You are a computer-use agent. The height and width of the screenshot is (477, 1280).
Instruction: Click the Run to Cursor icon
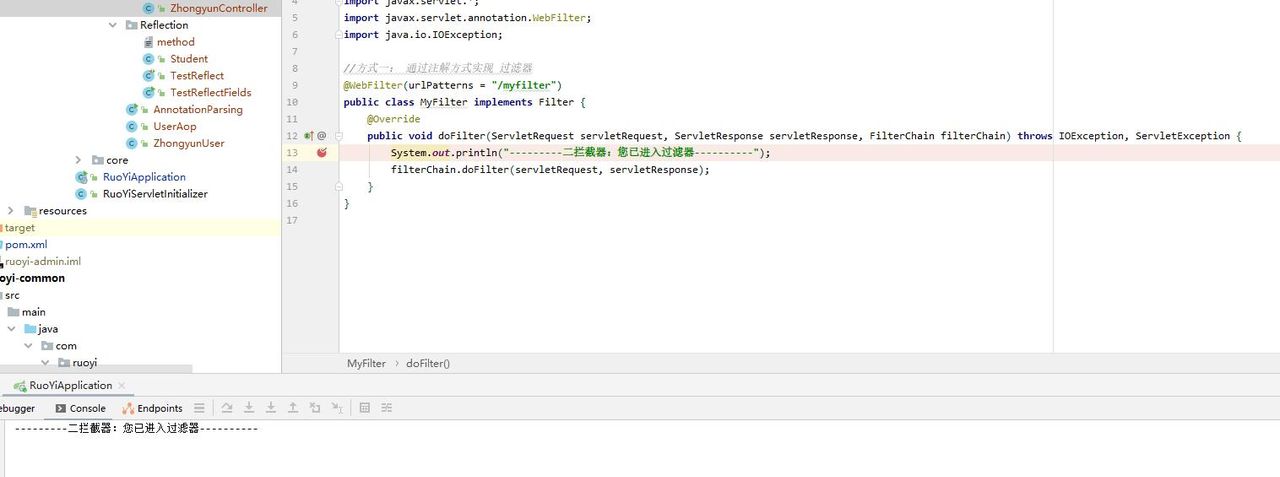(338, 408)
